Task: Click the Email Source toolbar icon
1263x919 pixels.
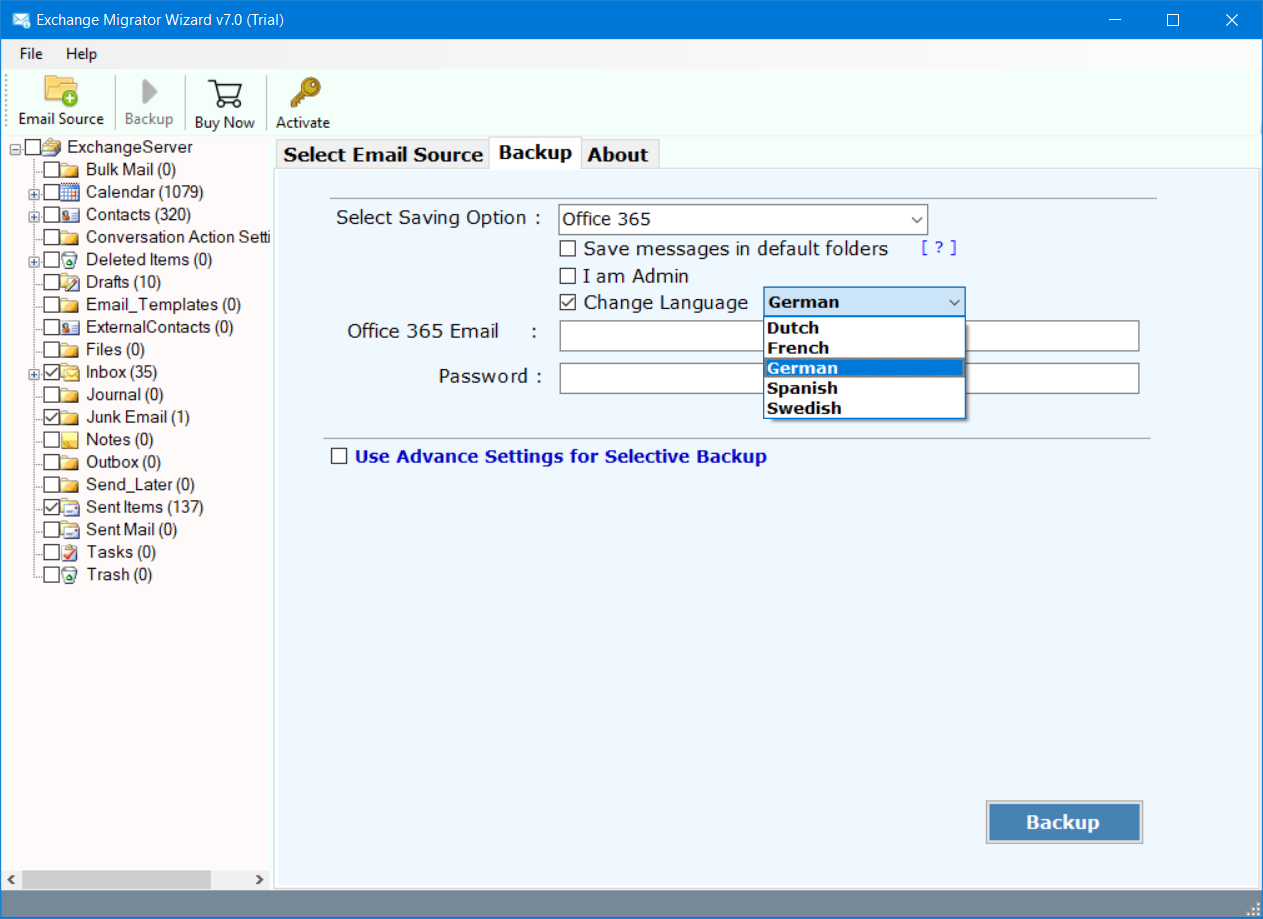Action: pyautogui.click(x=61, y=92)
